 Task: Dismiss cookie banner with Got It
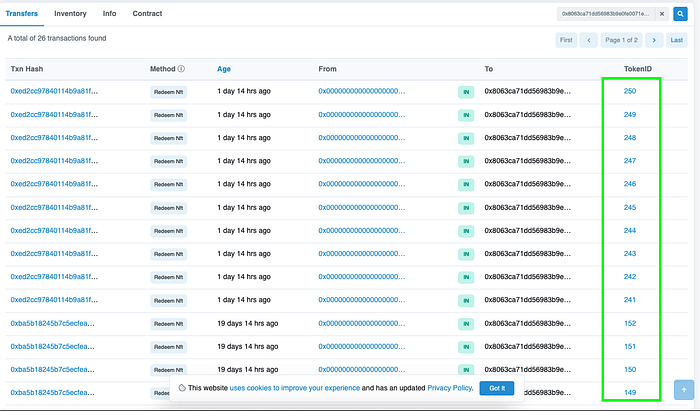click(497, 388)
